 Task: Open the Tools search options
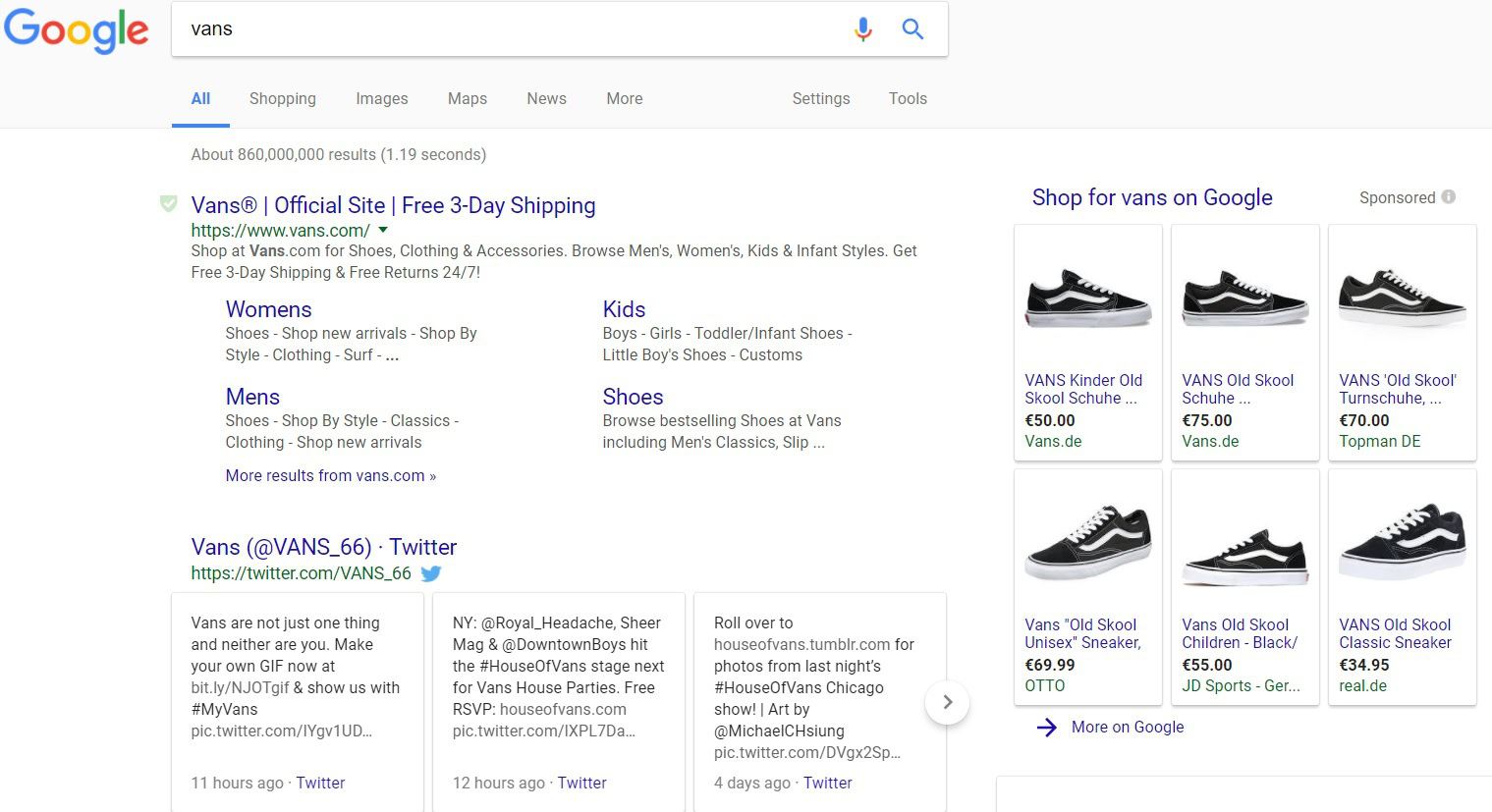tap(907, 98)
